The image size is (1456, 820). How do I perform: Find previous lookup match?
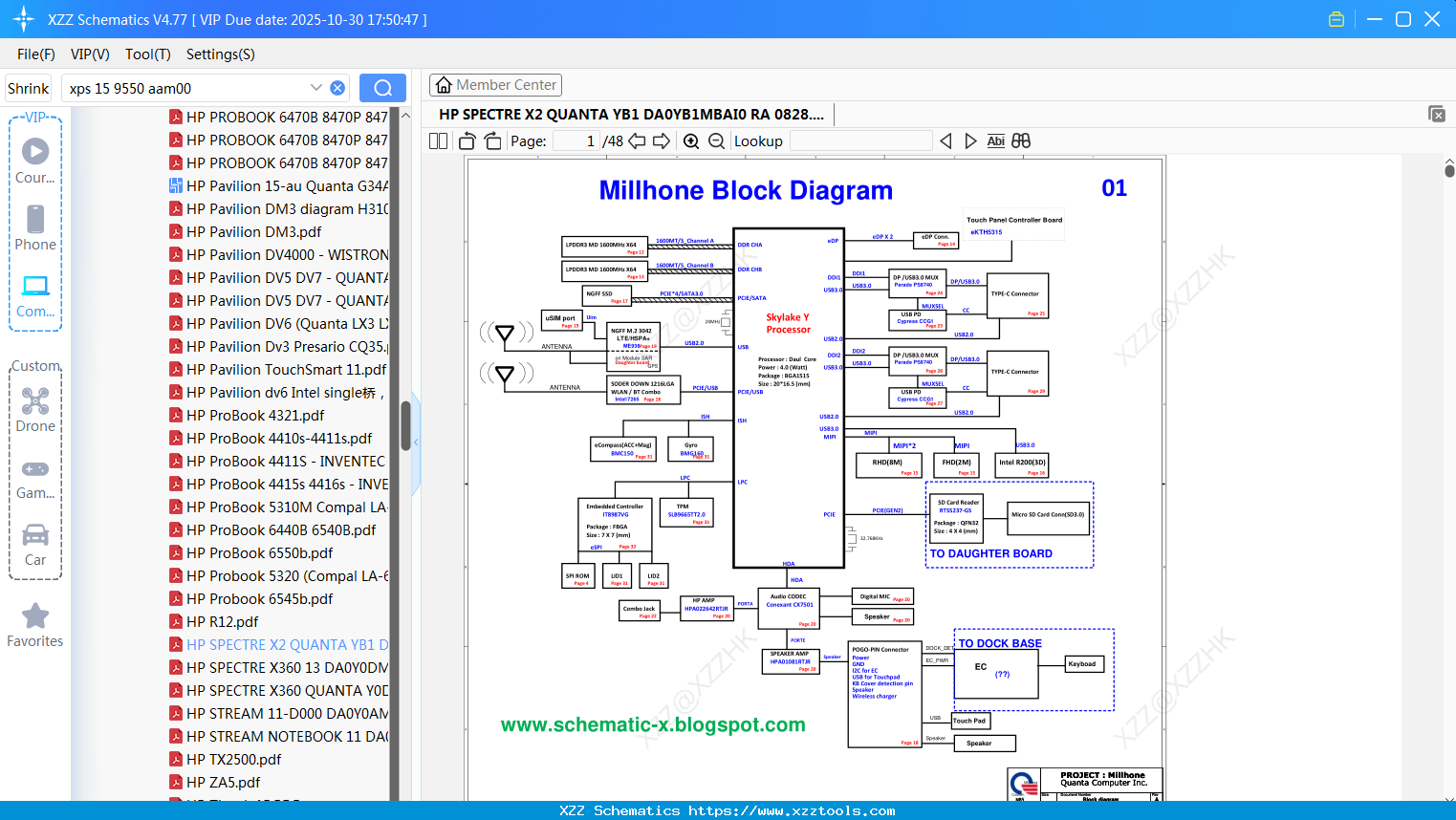point(945,140)
